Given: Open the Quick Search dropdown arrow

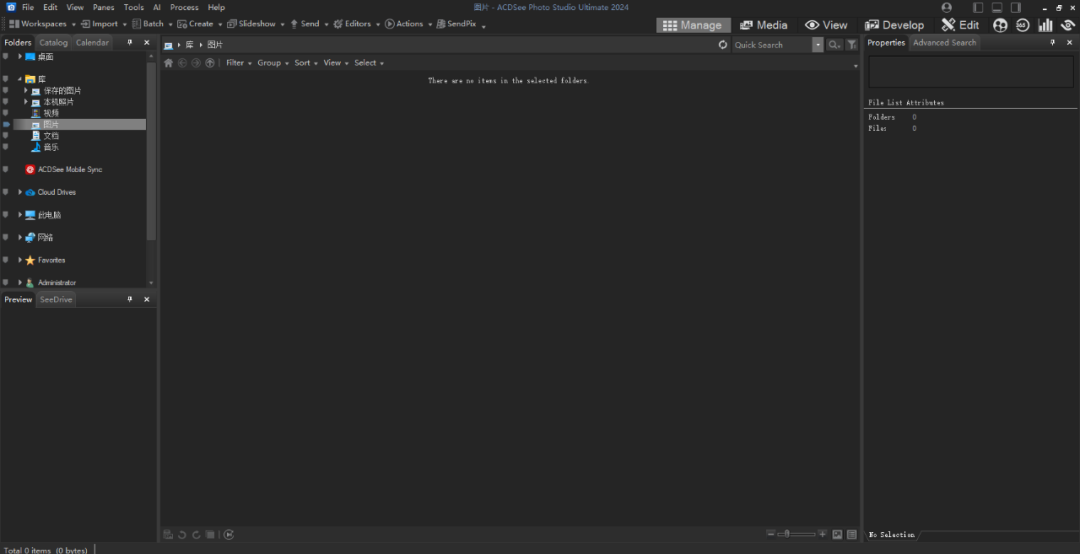Looking at the screenshot, I should click(818, 45).
